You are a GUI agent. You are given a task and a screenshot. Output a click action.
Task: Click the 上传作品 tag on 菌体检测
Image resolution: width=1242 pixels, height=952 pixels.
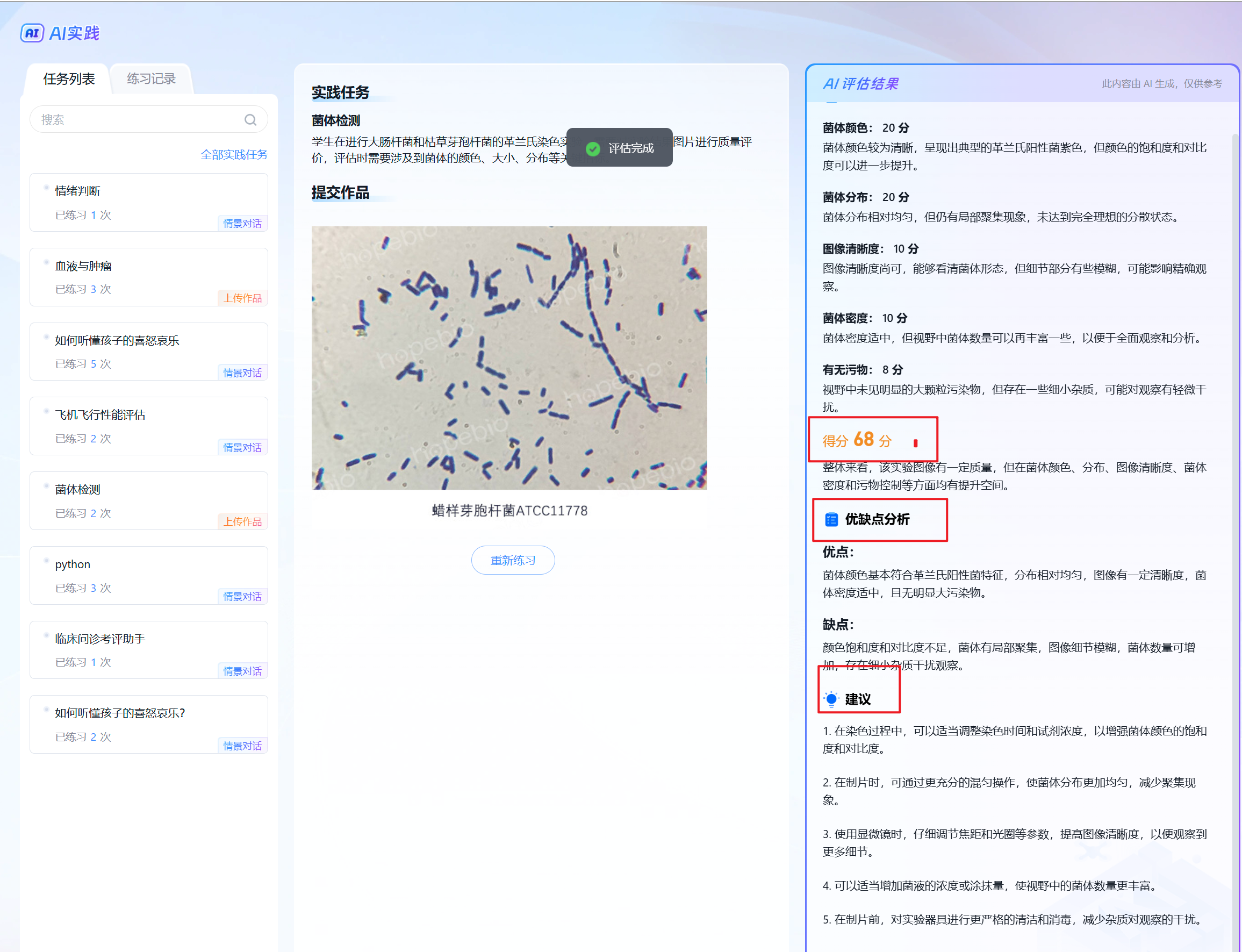coord(242,521)
